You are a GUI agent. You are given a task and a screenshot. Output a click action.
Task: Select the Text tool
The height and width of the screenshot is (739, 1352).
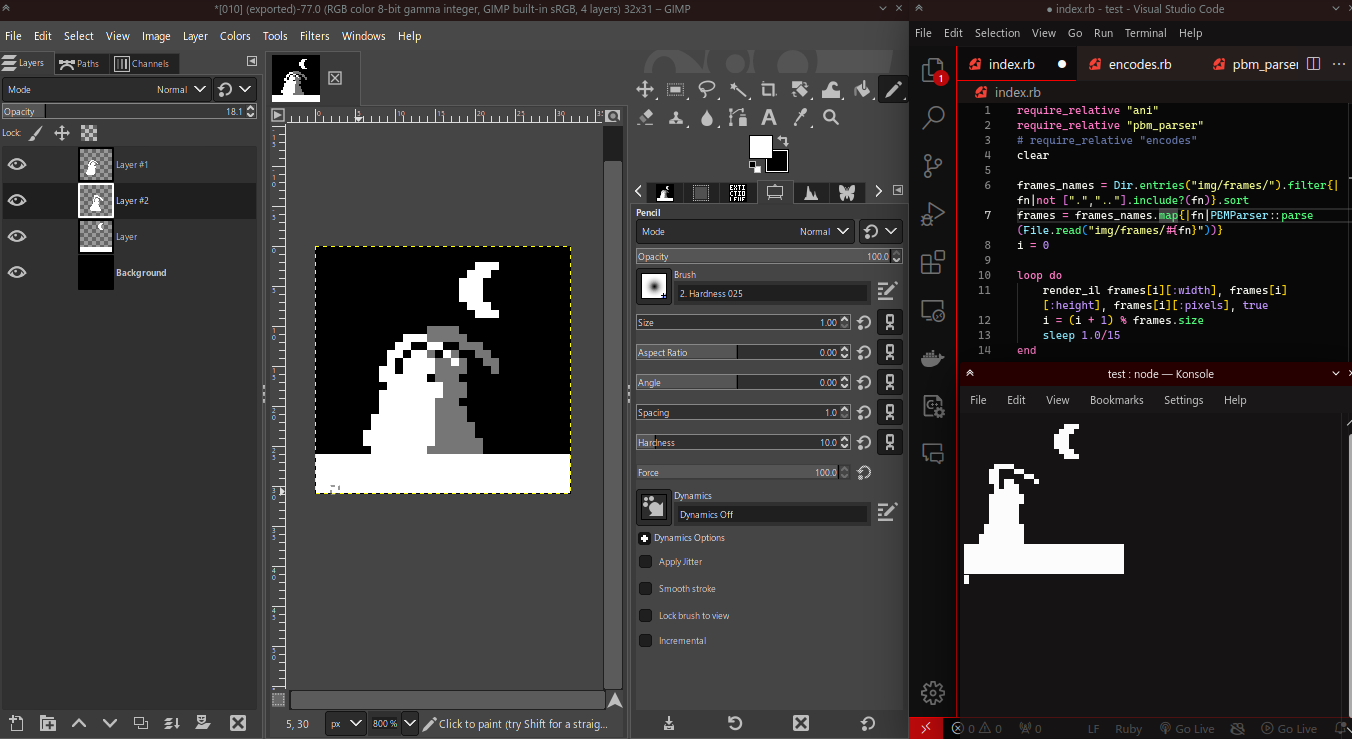tap(769, 118)
